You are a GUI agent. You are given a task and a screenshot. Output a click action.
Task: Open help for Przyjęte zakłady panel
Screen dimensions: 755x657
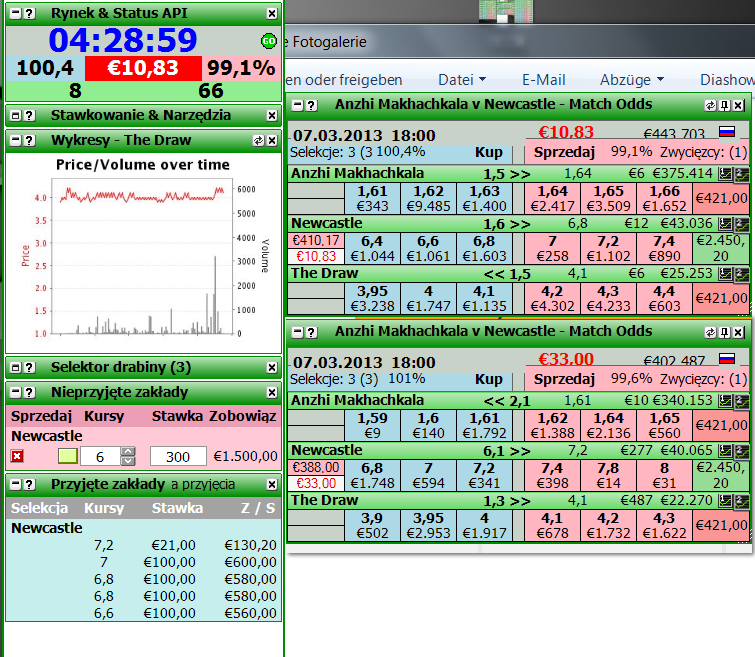(30, 485)
